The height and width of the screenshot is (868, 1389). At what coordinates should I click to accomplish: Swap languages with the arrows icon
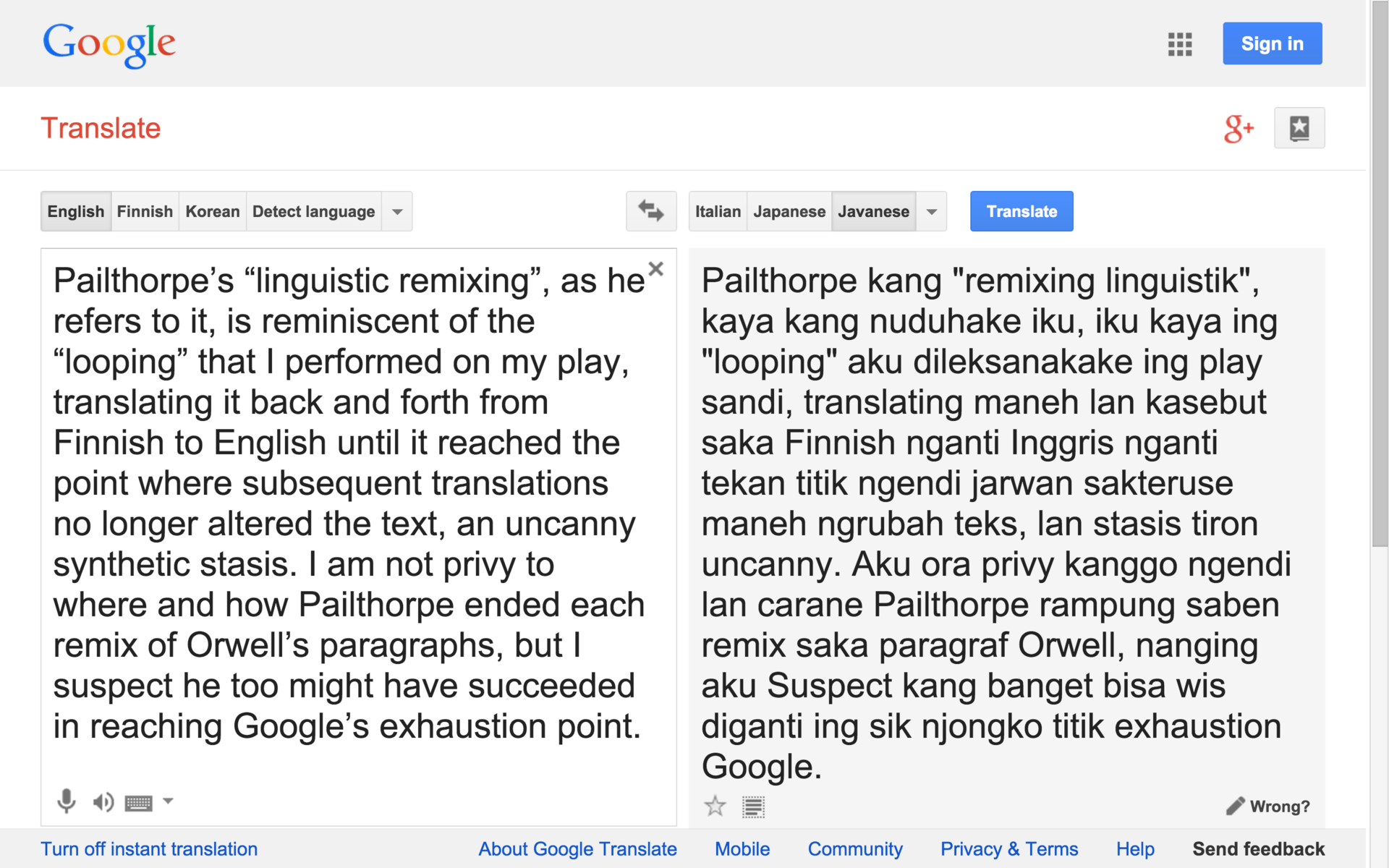[650, 211]
